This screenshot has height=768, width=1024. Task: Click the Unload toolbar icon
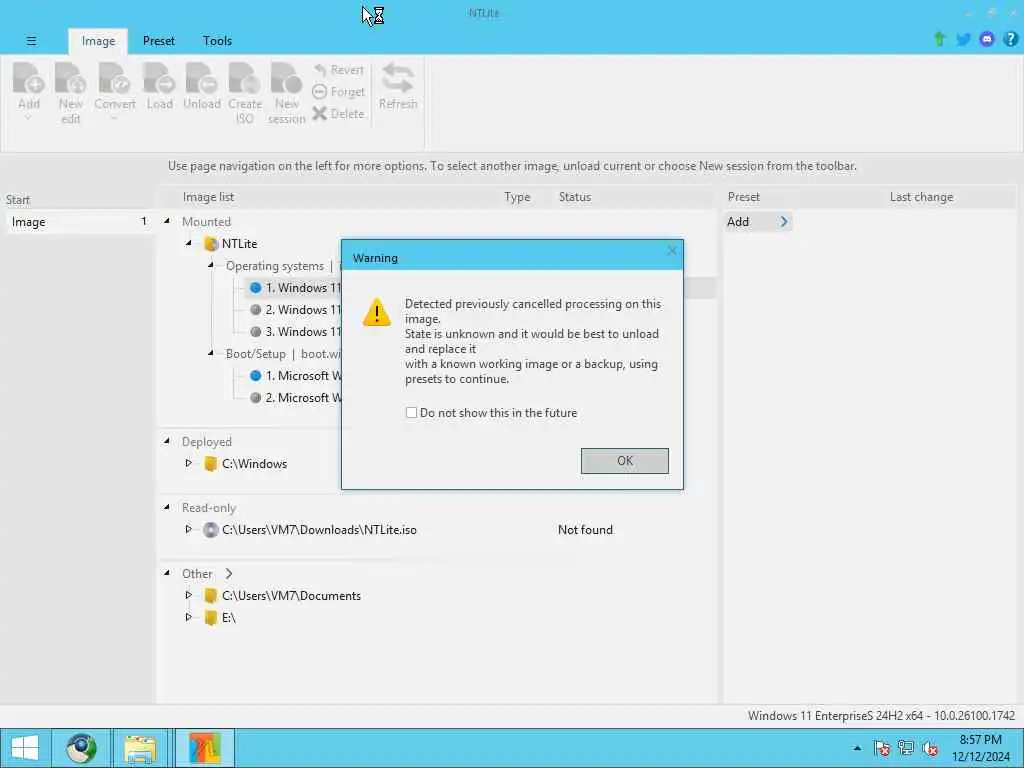(202, 86)
